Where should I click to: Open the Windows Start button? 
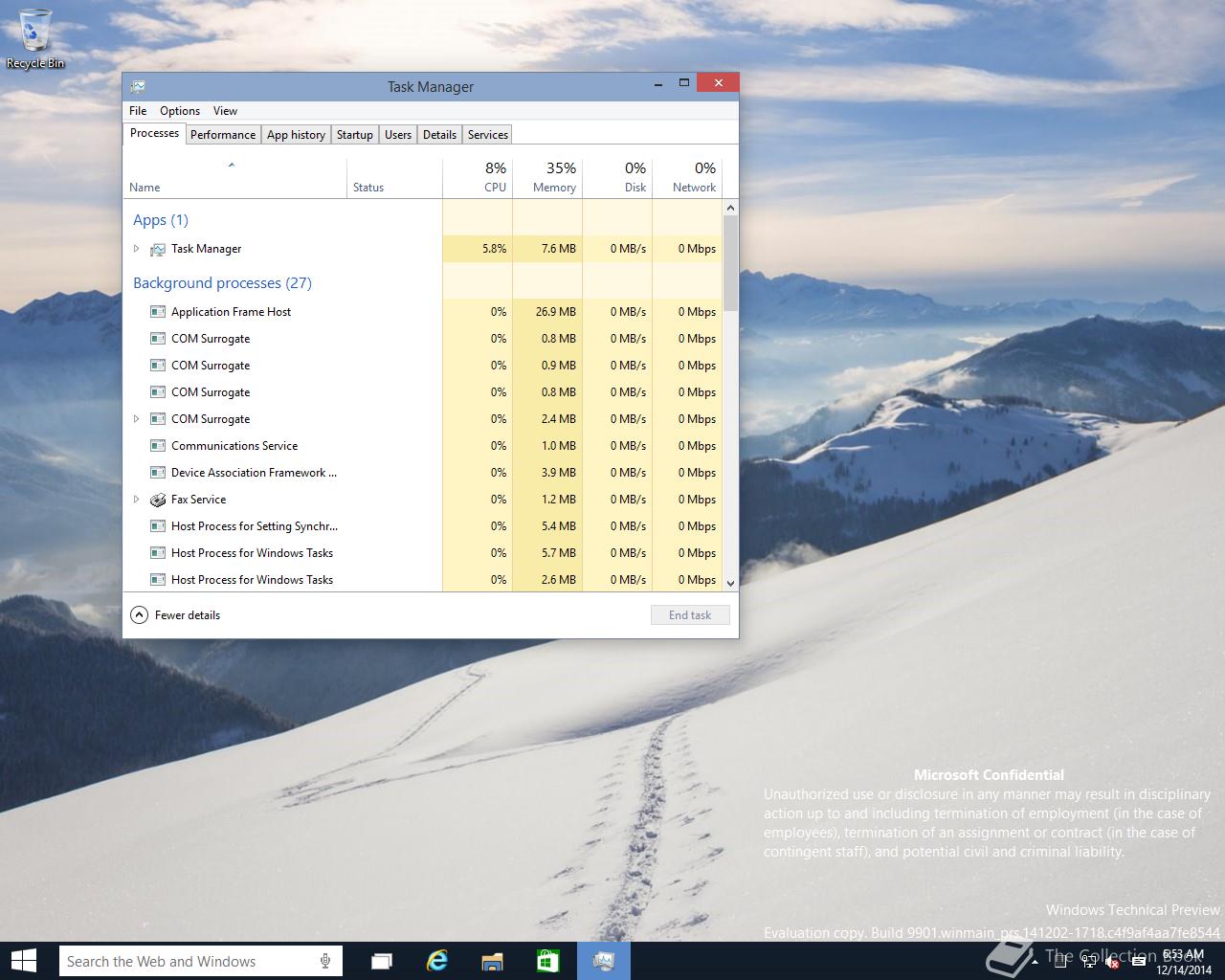24,961
